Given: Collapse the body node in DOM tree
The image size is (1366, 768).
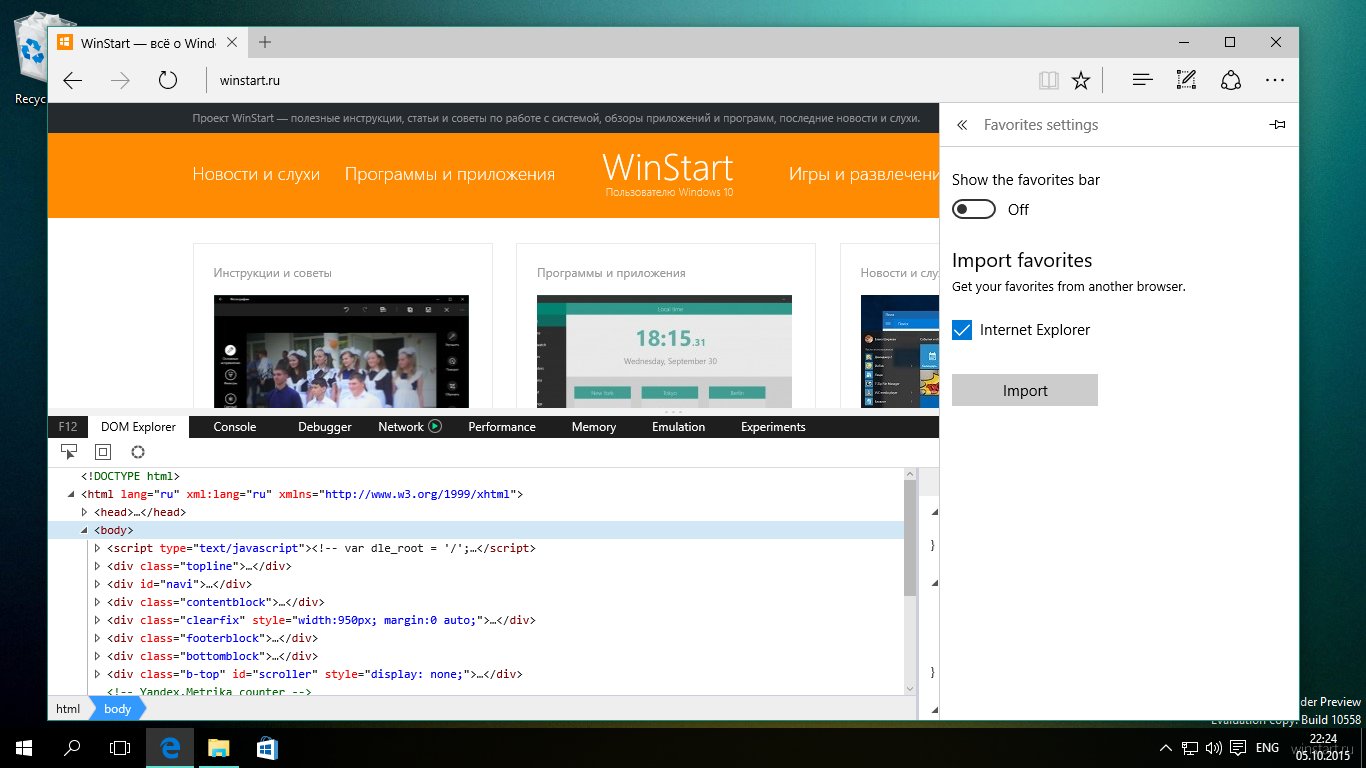Looking at the screenshot, I should (85, 530).
